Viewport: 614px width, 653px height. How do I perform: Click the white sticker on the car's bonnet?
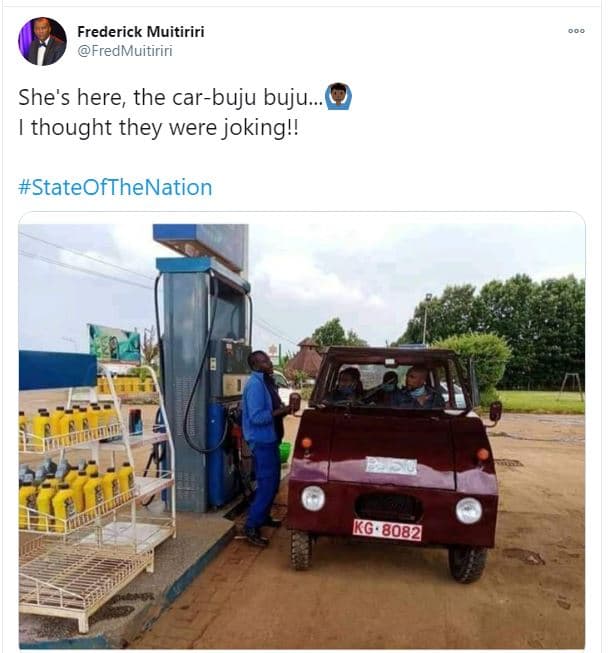[390, 465]
